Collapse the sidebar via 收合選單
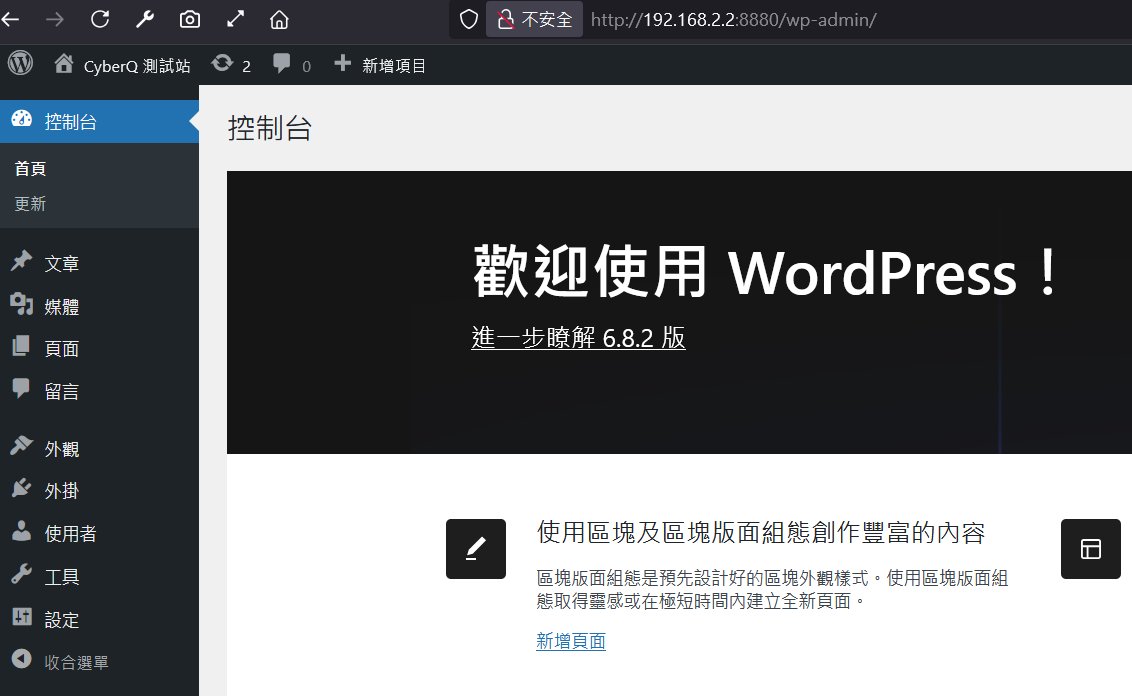Image resolution: width=1132 pixels, height=696 pixels. pyautogui.click(x=99, y=662)
